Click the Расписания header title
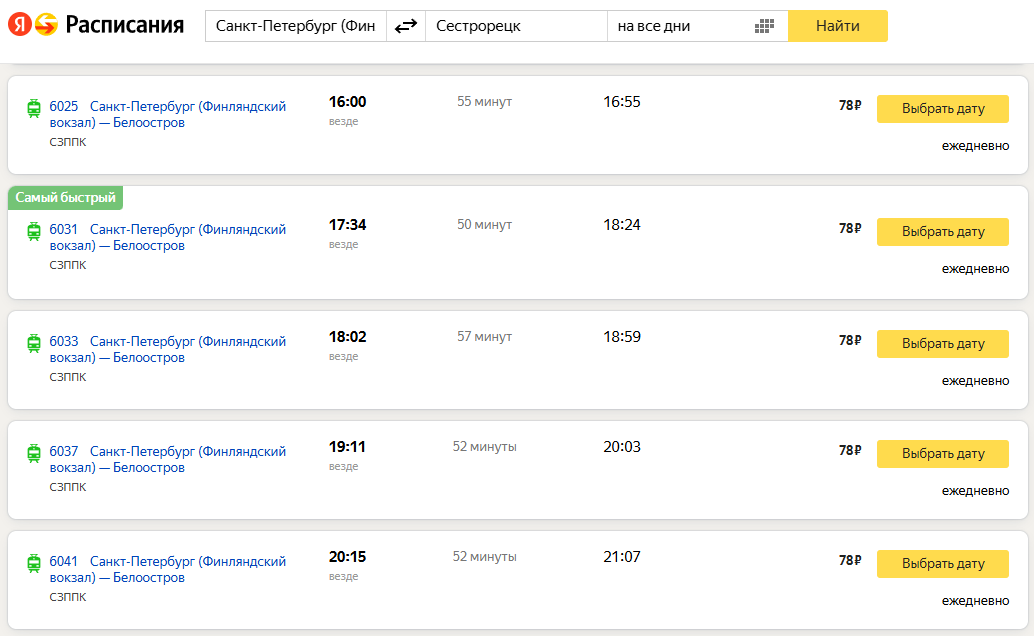Viewport: 1034px width, 636px height. (x=125, y=26)
